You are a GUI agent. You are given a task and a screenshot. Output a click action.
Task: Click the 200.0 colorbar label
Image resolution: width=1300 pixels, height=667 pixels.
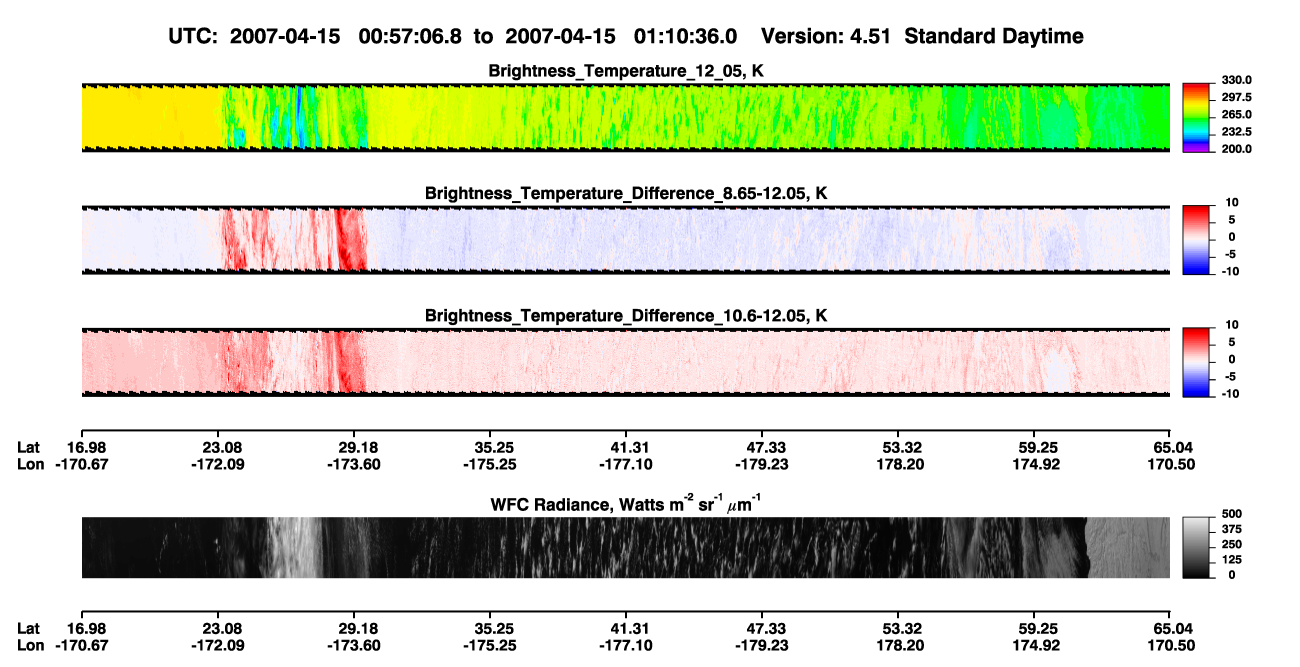click(1236, 148)
